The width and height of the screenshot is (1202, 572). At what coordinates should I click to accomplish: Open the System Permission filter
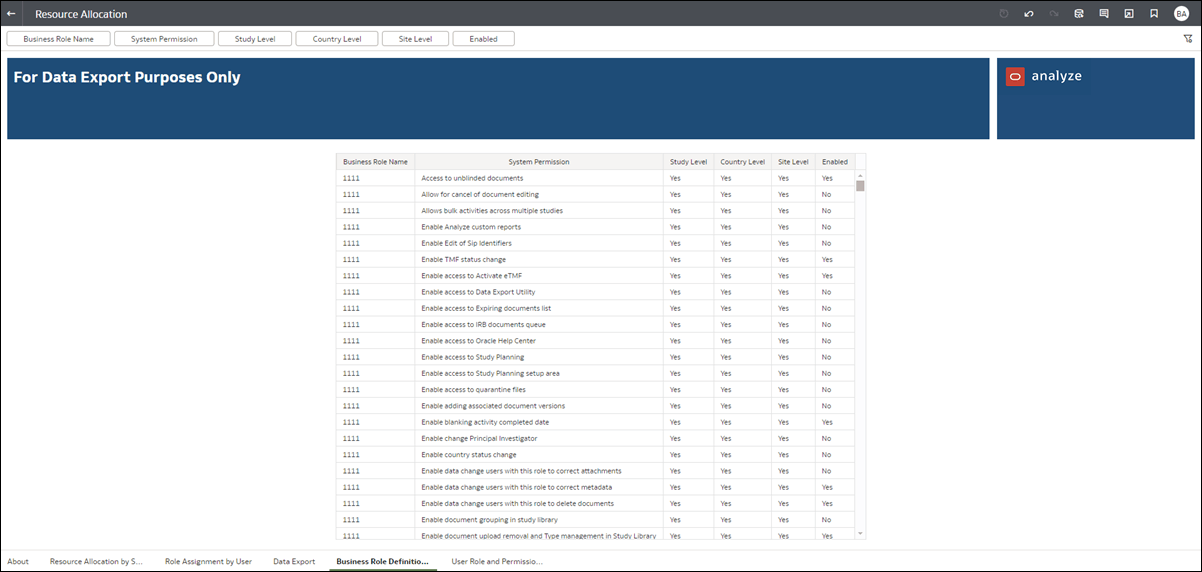(x=164, y=39)
